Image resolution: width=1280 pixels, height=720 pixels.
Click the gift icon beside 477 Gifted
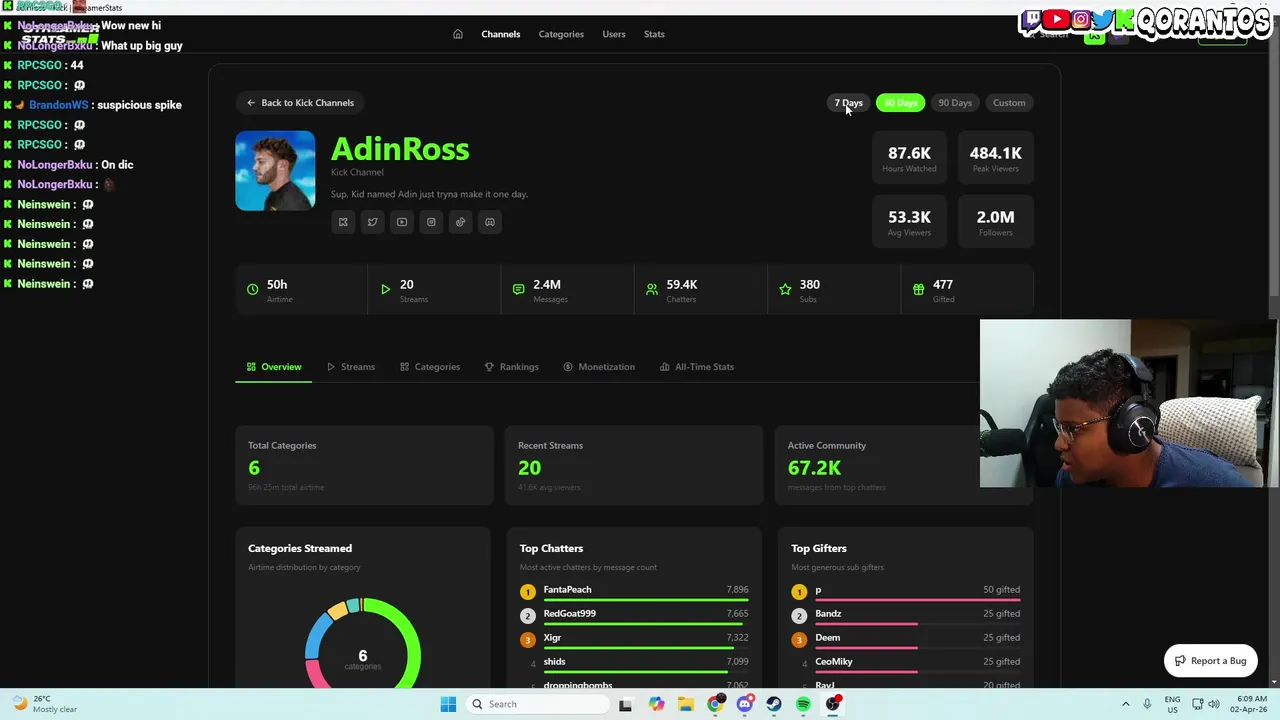[918, 289]
